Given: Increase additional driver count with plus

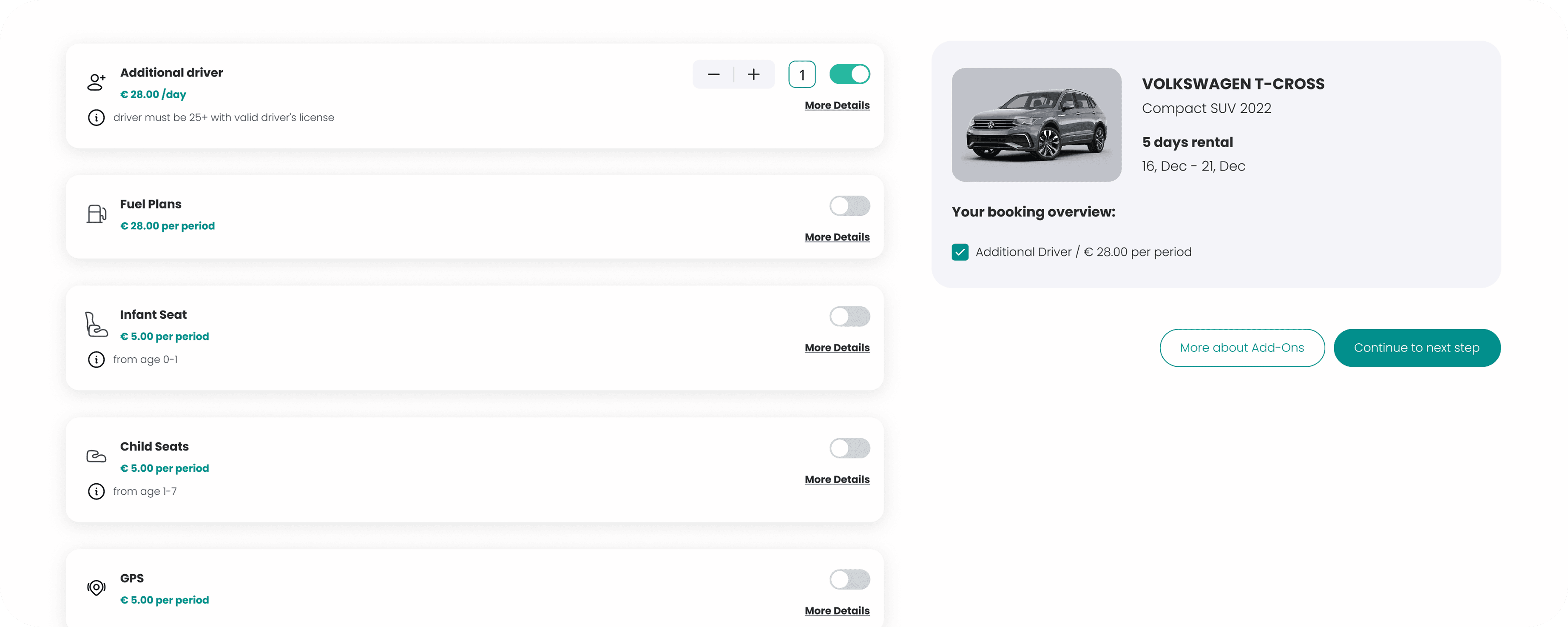Looking at the screenshot, I should click(x=753, y=74).
